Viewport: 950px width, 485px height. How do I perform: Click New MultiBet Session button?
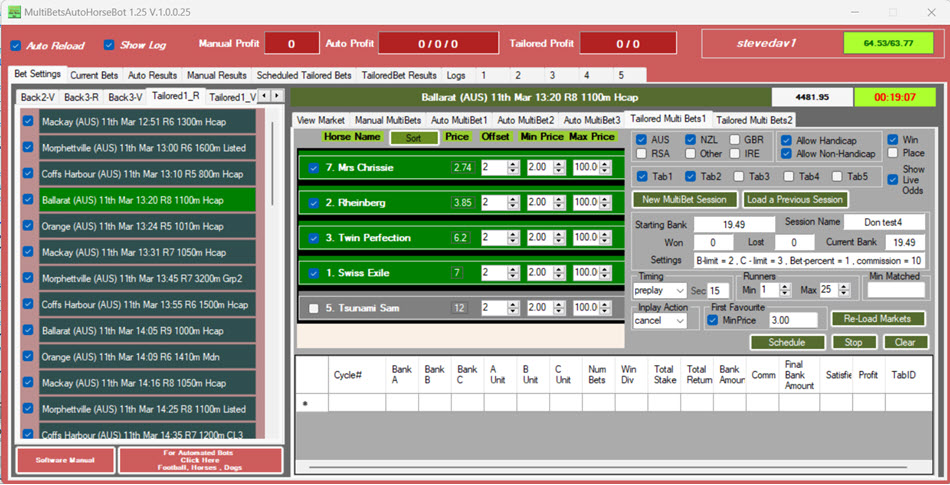click(x=685, y=199)
